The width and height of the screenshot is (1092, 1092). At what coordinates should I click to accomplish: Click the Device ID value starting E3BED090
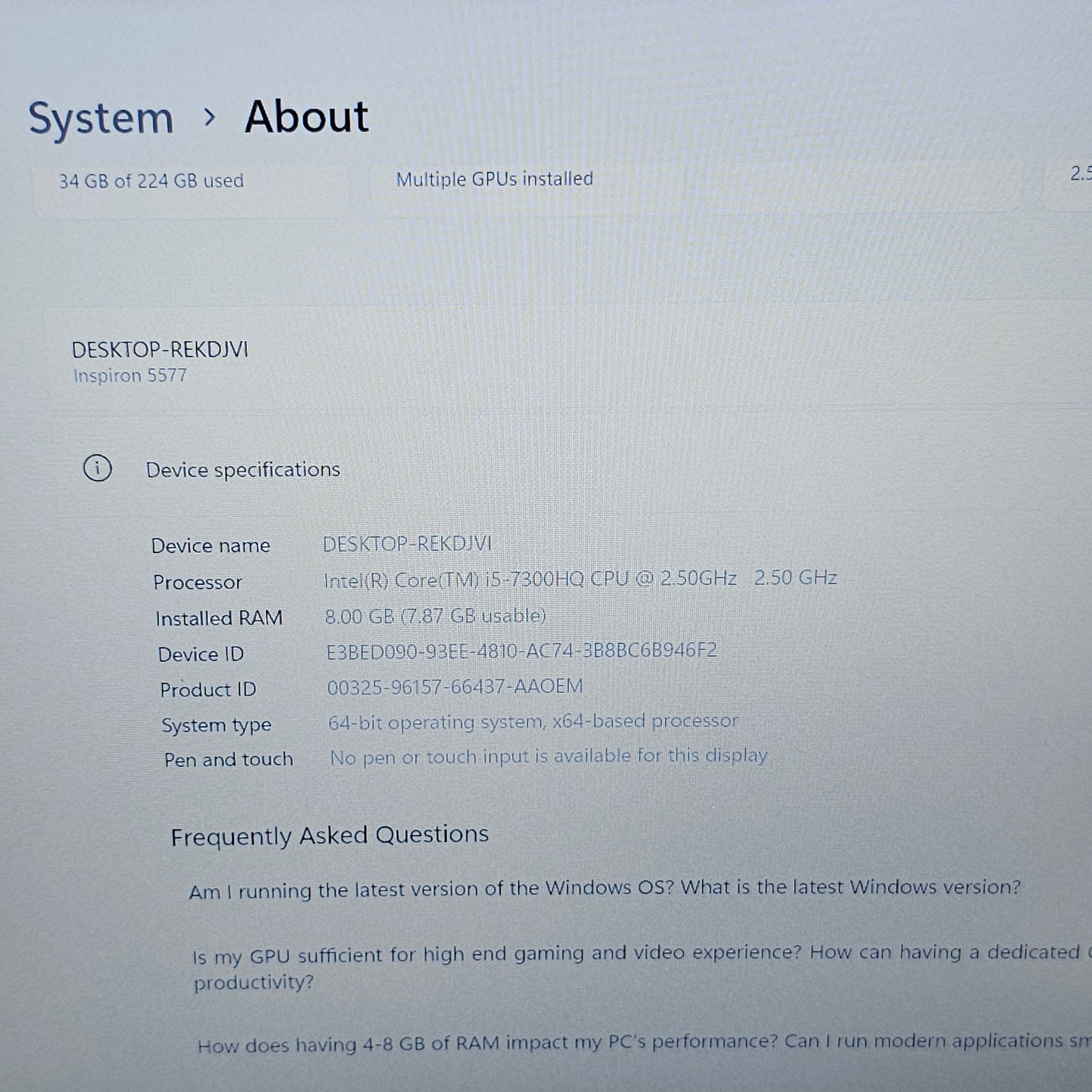click(521, 651)
